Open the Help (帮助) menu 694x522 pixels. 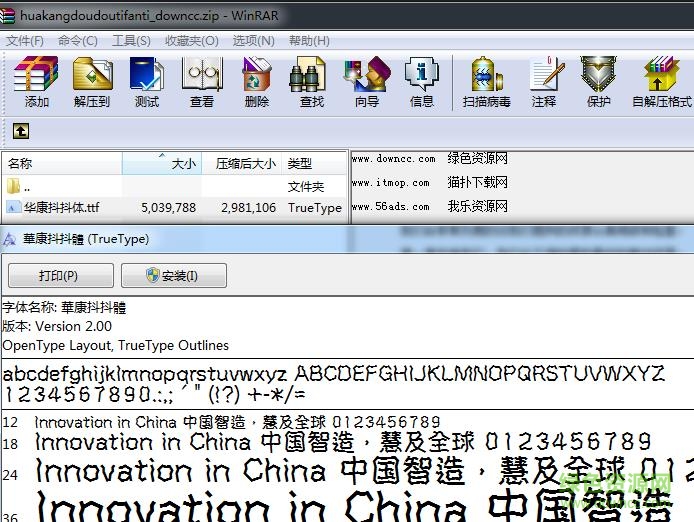(x=309, y=41)
